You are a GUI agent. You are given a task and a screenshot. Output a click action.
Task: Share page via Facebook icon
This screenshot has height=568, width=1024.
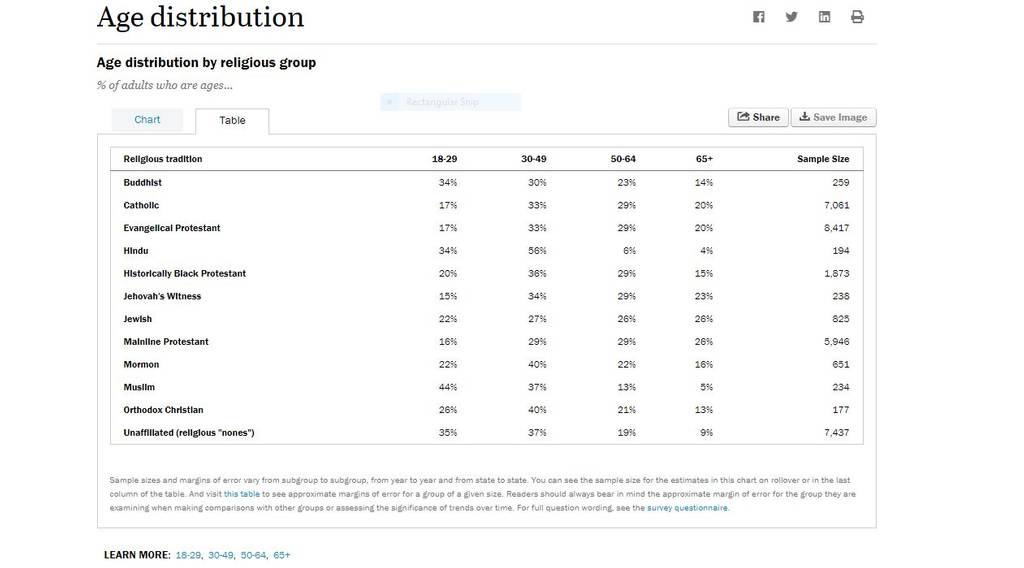click(758, 17)
